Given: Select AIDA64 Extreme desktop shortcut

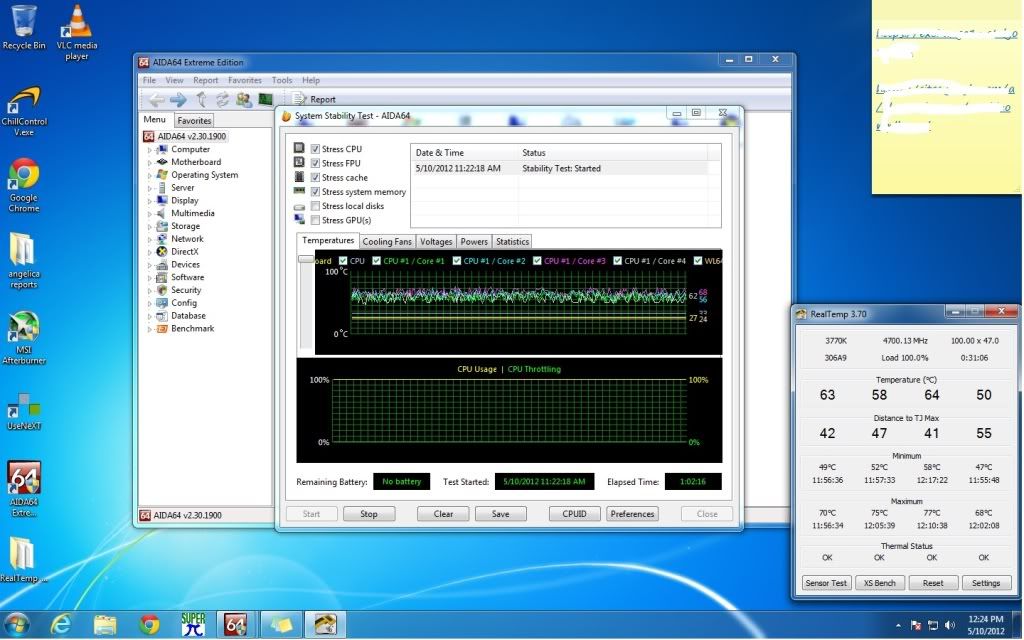Looking at the screenshot, I should click(x=24, y=488).
